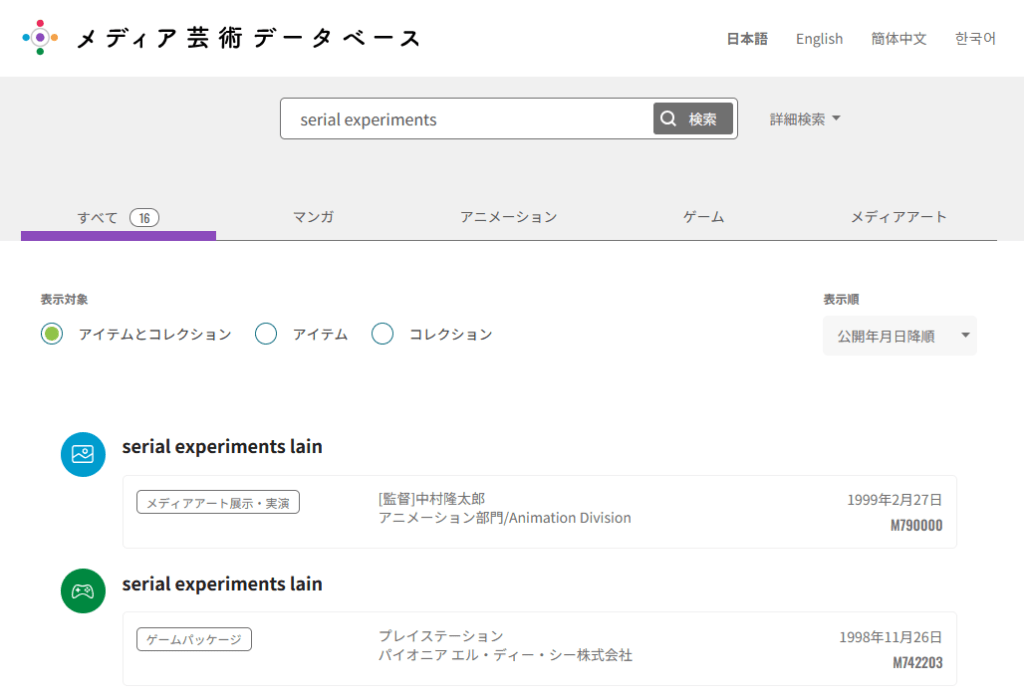
Task: Switch to the マンガ tab
Action: [x=313, y=217]
